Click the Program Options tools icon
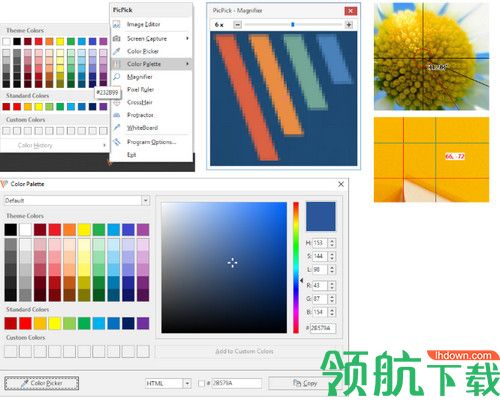Screen dimensions: 500x403 [116, 142]
